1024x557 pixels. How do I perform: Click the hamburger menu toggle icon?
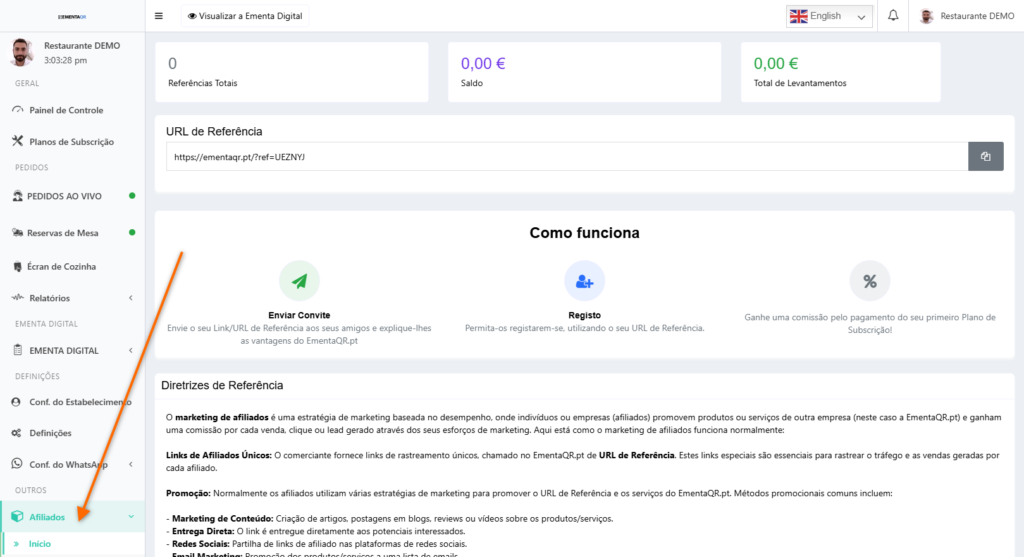(159, 16)
